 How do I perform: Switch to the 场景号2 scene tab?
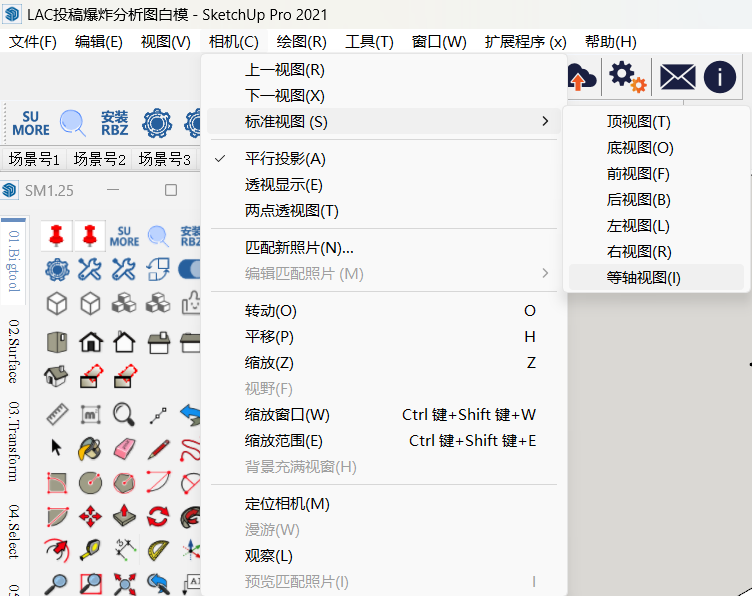pyautogui.click(x=99, y=159)
